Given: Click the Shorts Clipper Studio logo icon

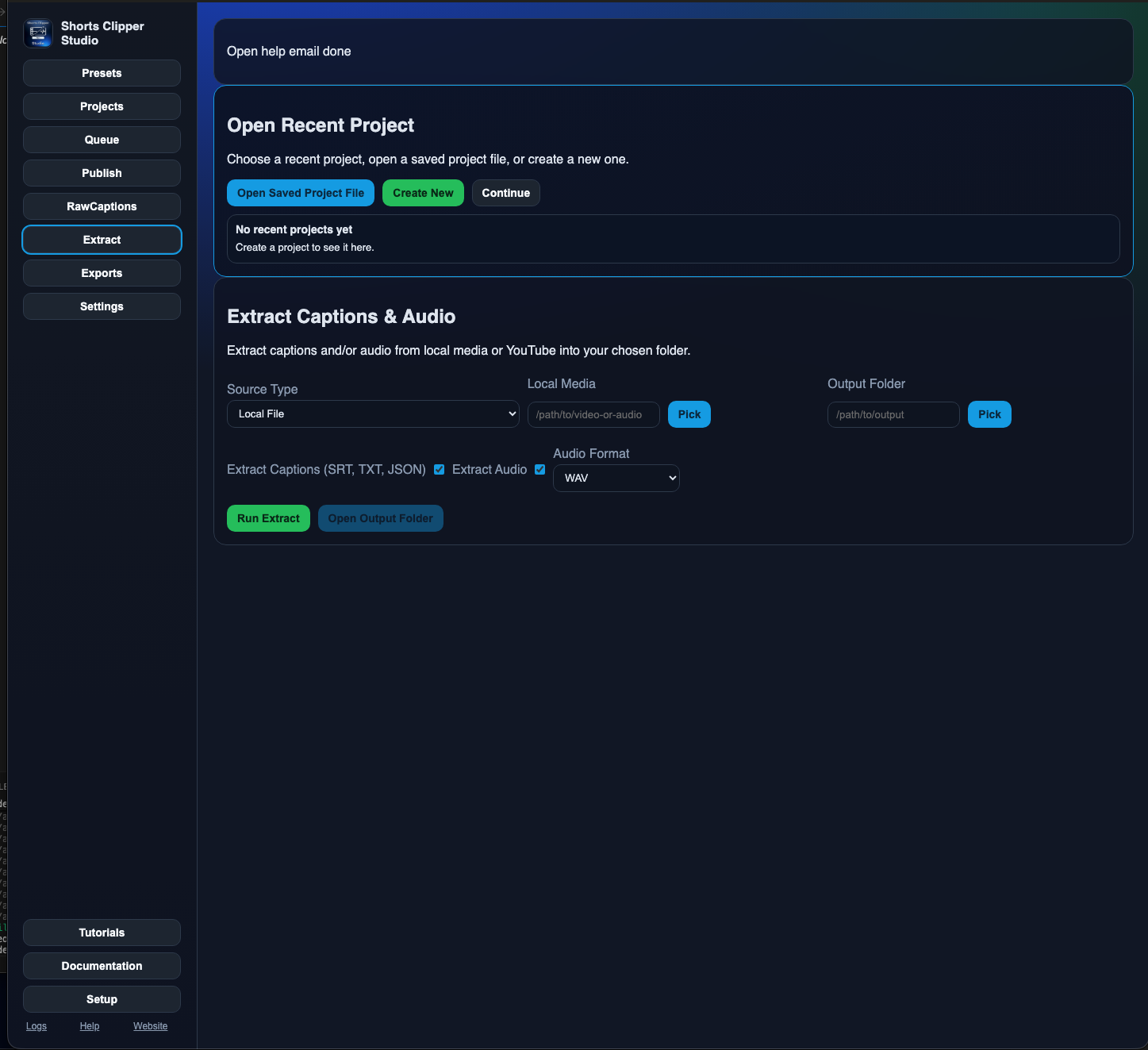Looking at the screenshot, I should 37,33.
